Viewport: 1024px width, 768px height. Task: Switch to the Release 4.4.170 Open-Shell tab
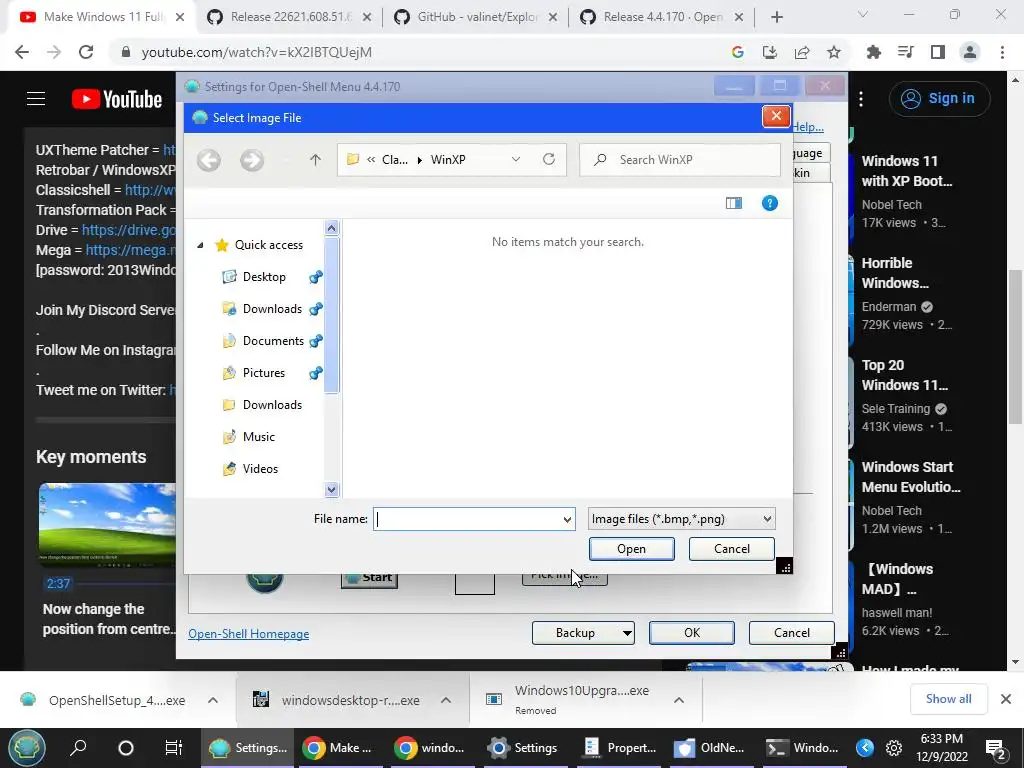662,17
